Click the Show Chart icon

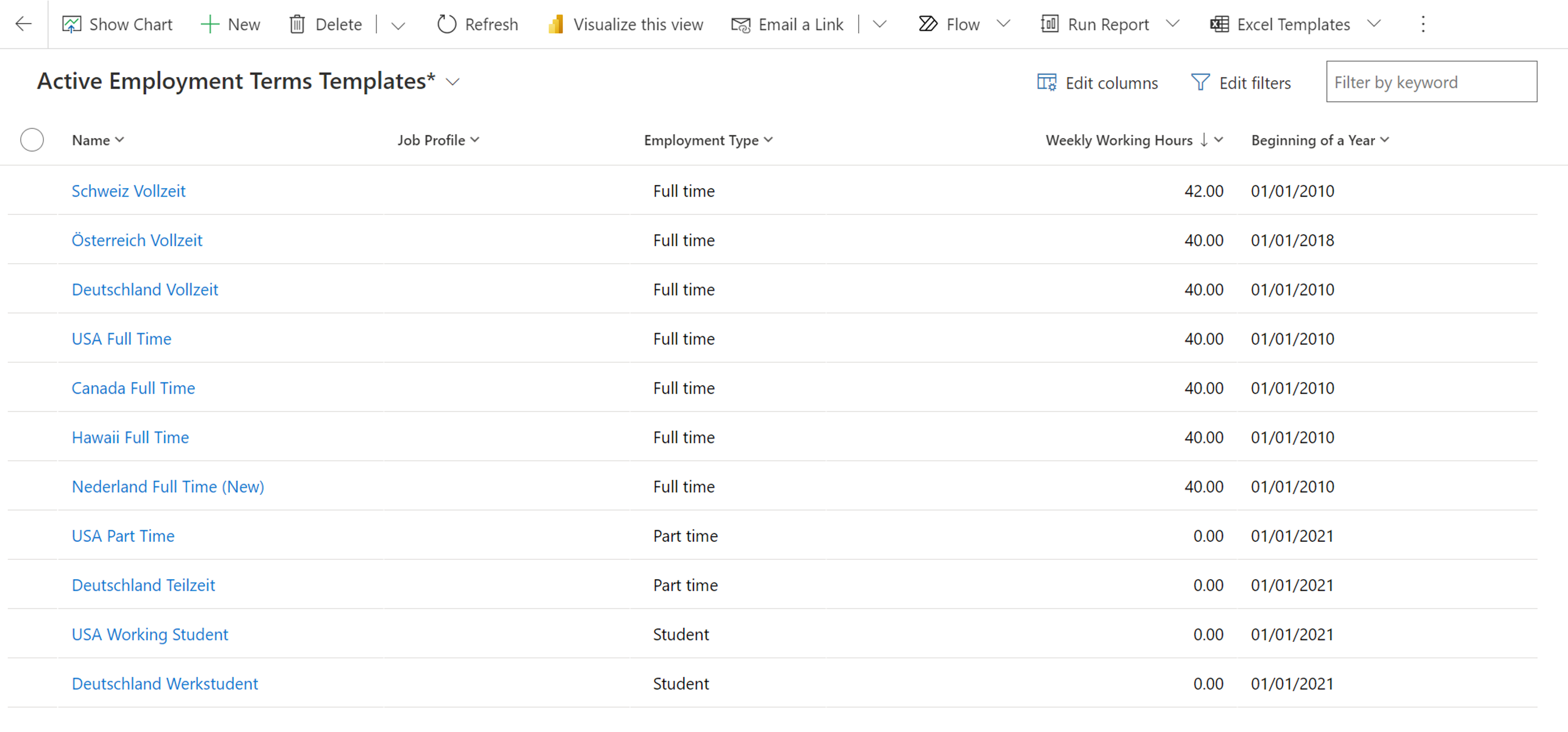[71, 25]
